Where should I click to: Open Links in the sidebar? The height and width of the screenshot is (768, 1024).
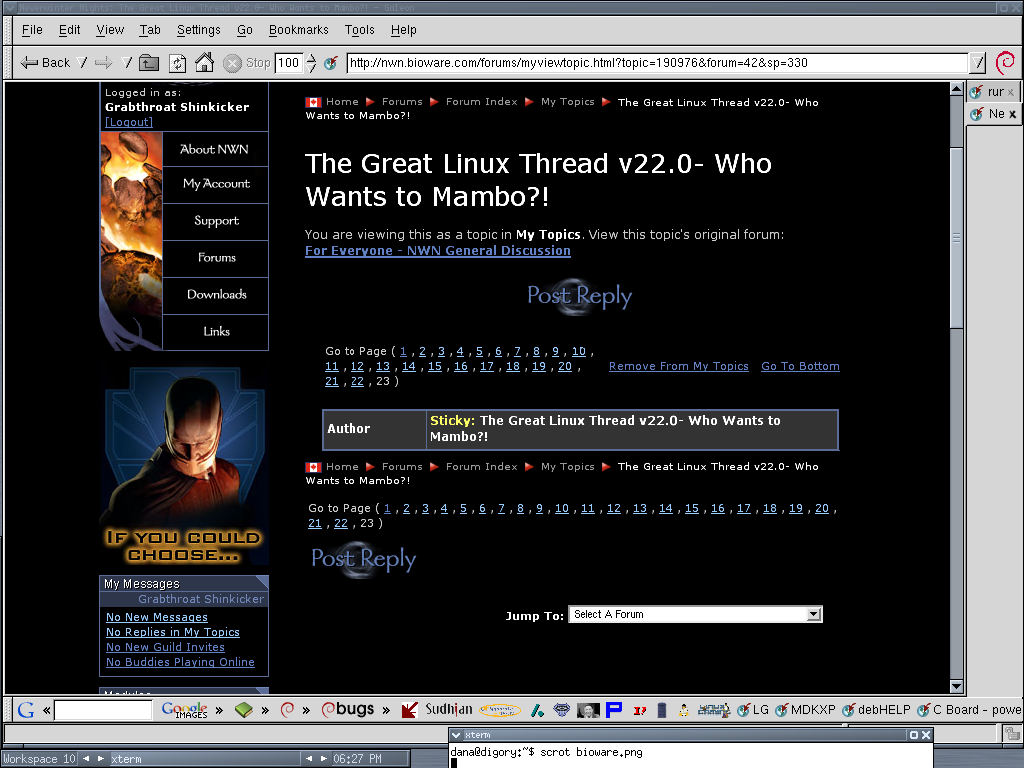click(x=216, y=332)
